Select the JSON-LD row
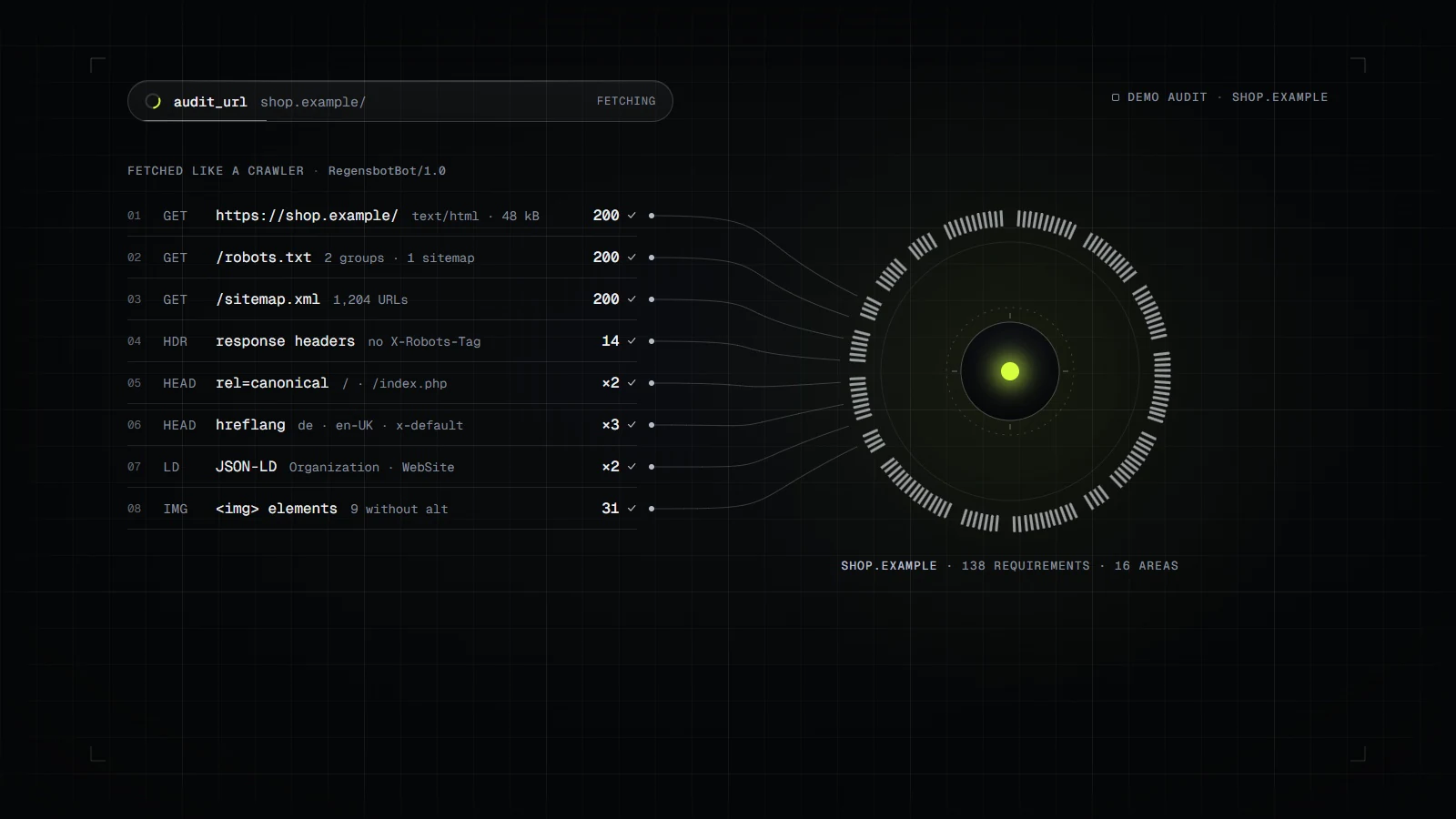 pyautogui.click(x=382, y=467)
